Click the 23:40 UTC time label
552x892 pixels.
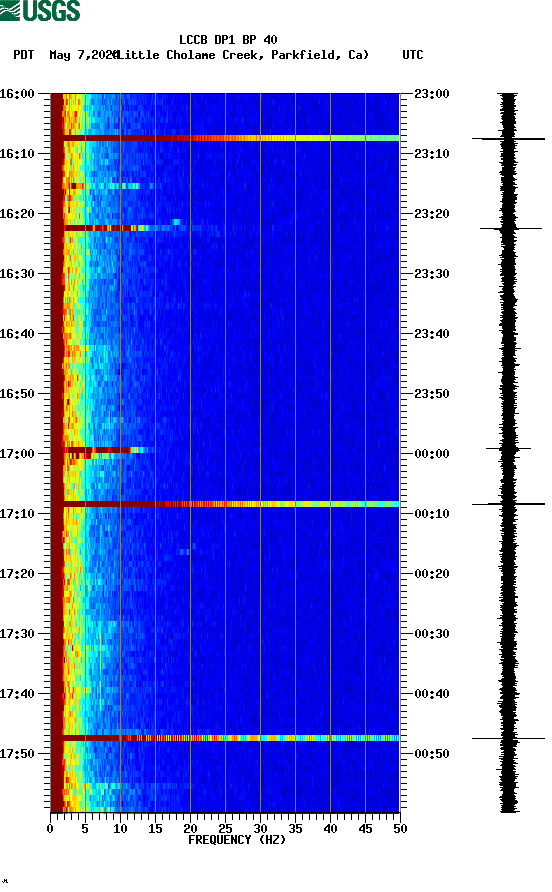pyautogui.click(x=432, y=333)
